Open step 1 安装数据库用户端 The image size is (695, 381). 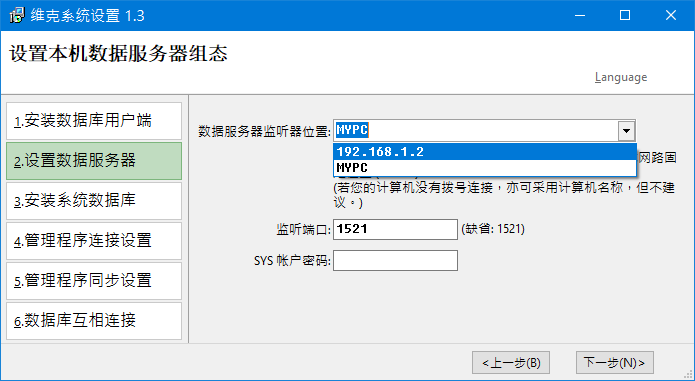click(x=94, y=121)
